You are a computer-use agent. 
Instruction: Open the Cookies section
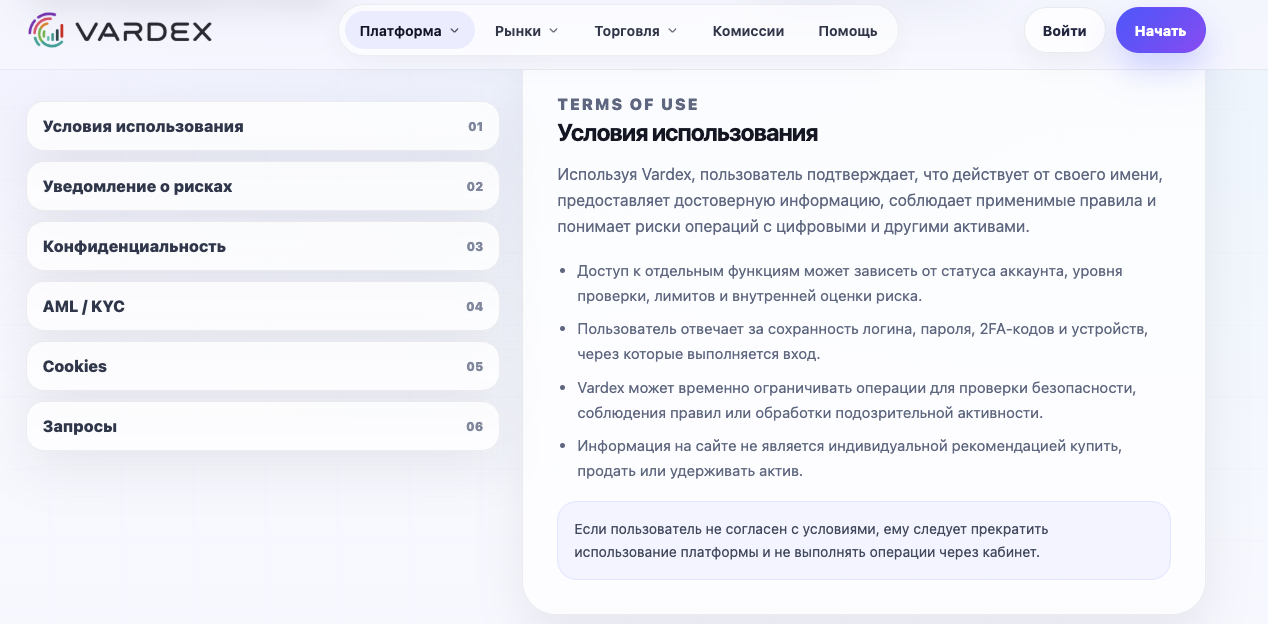[x=263, y=366]
